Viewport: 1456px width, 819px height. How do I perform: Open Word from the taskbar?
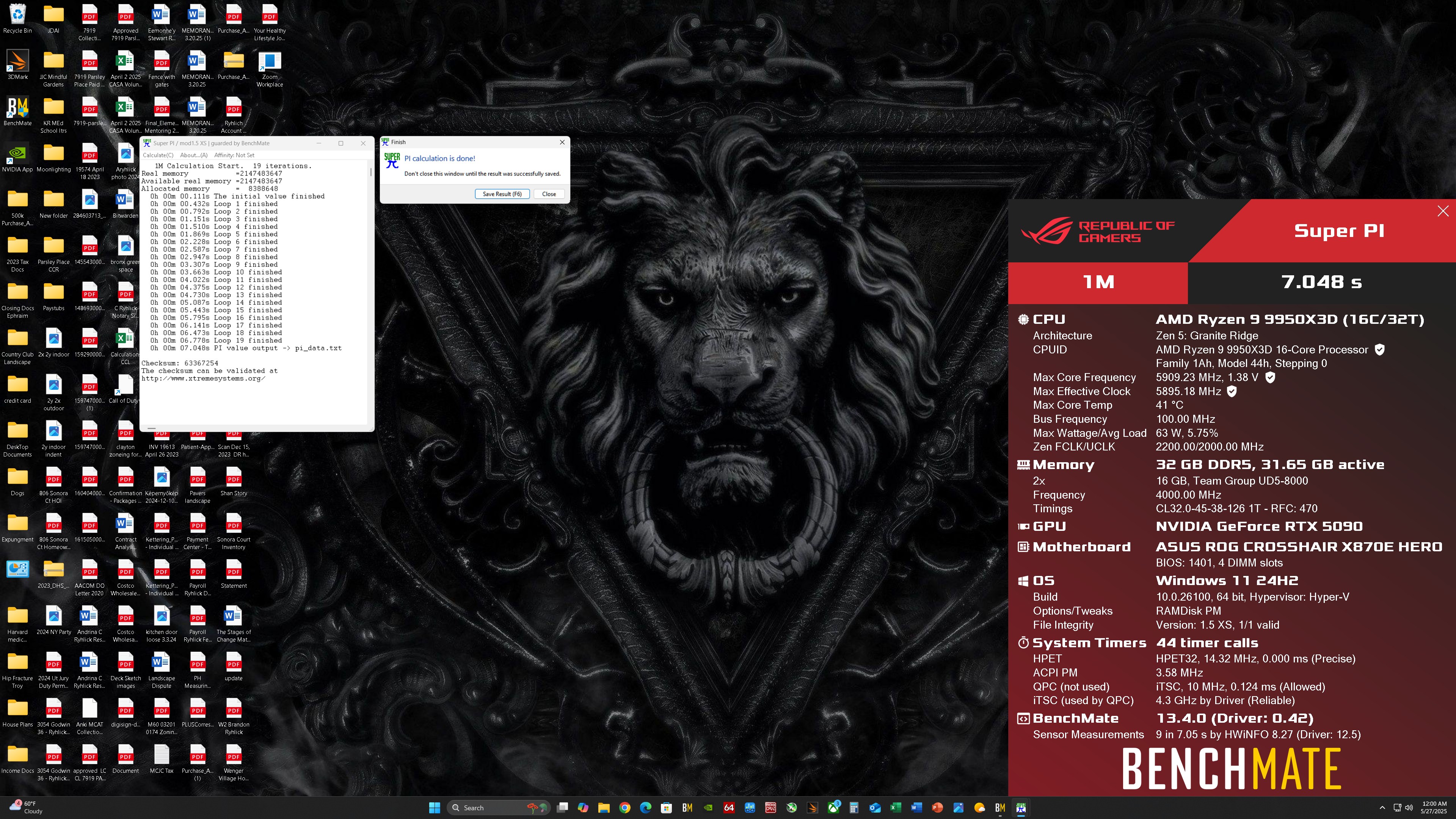(x=917, y=808)
